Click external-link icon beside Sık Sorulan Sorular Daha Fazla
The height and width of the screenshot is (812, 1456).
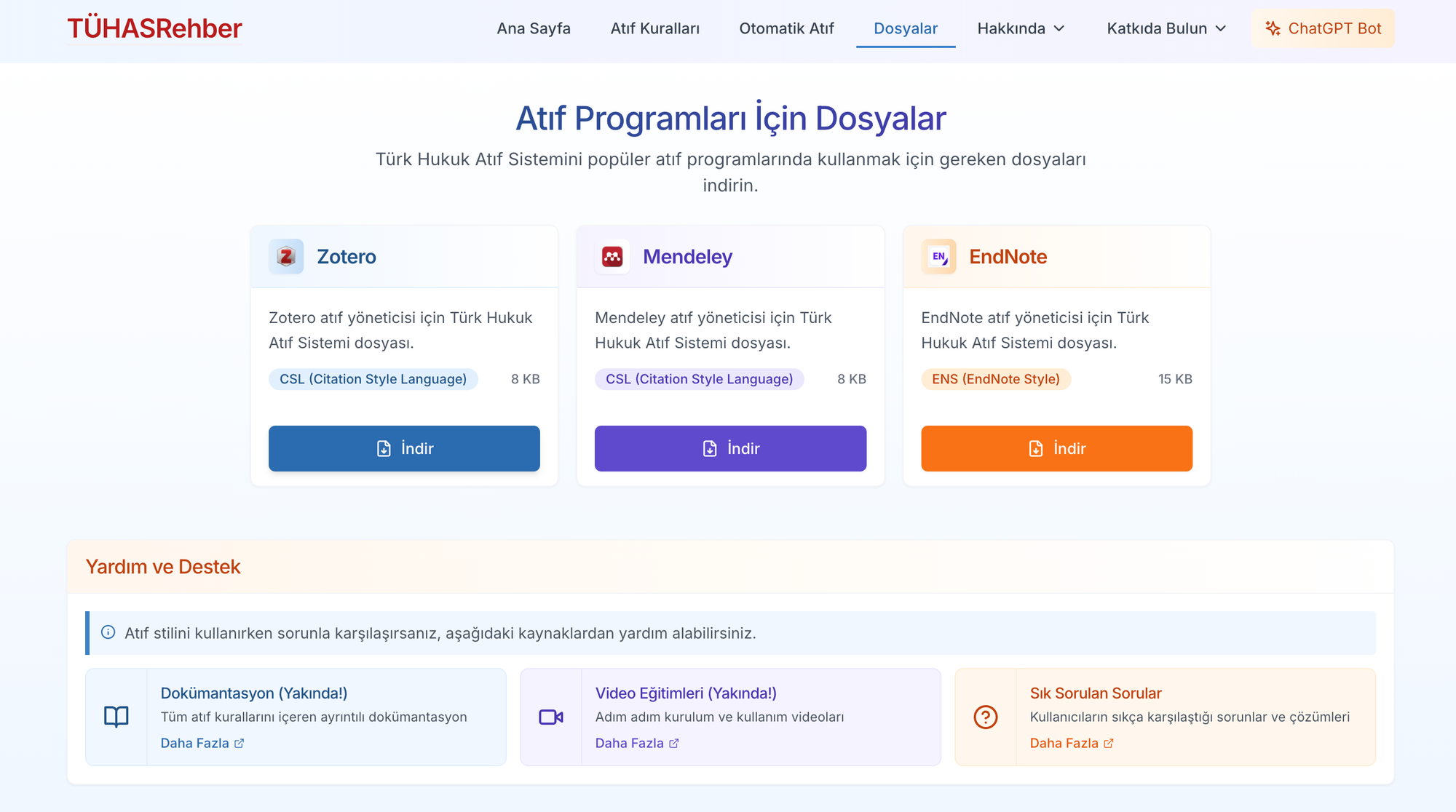click(x=1108, y=743)
